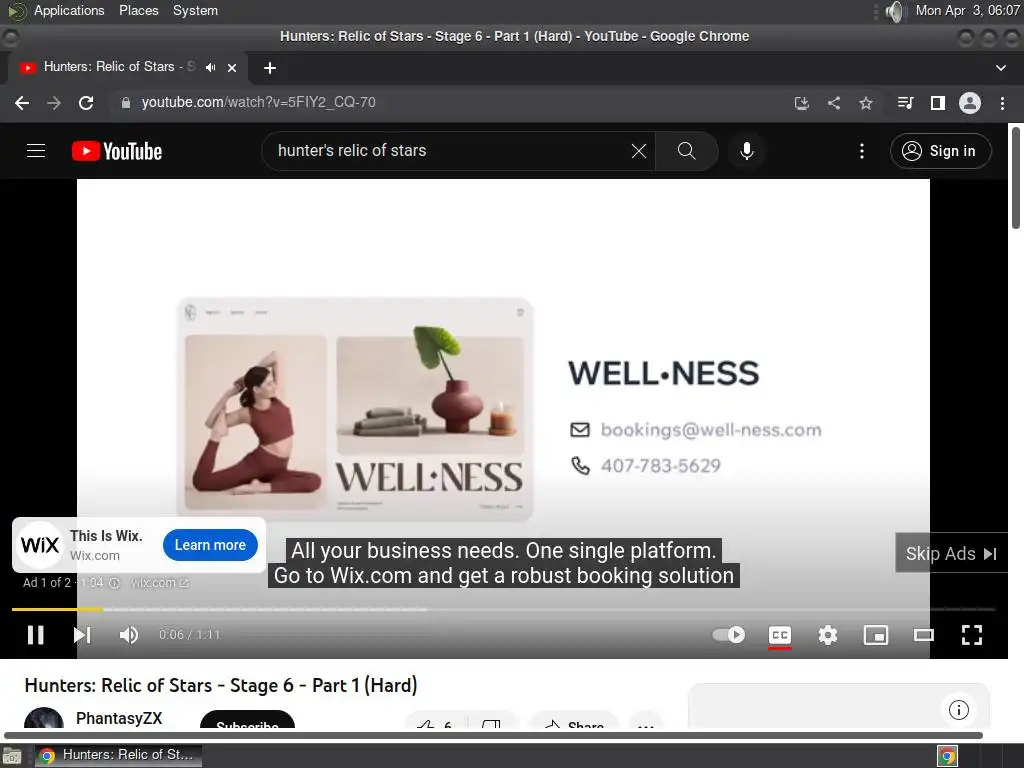Open the YouTube hamburger guide menu
Image resolution: width=1024 pixels, height=768 pixels.
(36, 151)
